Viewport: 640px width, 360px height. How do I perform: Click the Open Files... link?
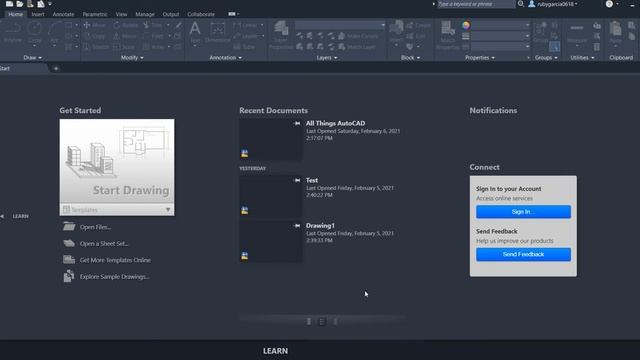(96, 227)
